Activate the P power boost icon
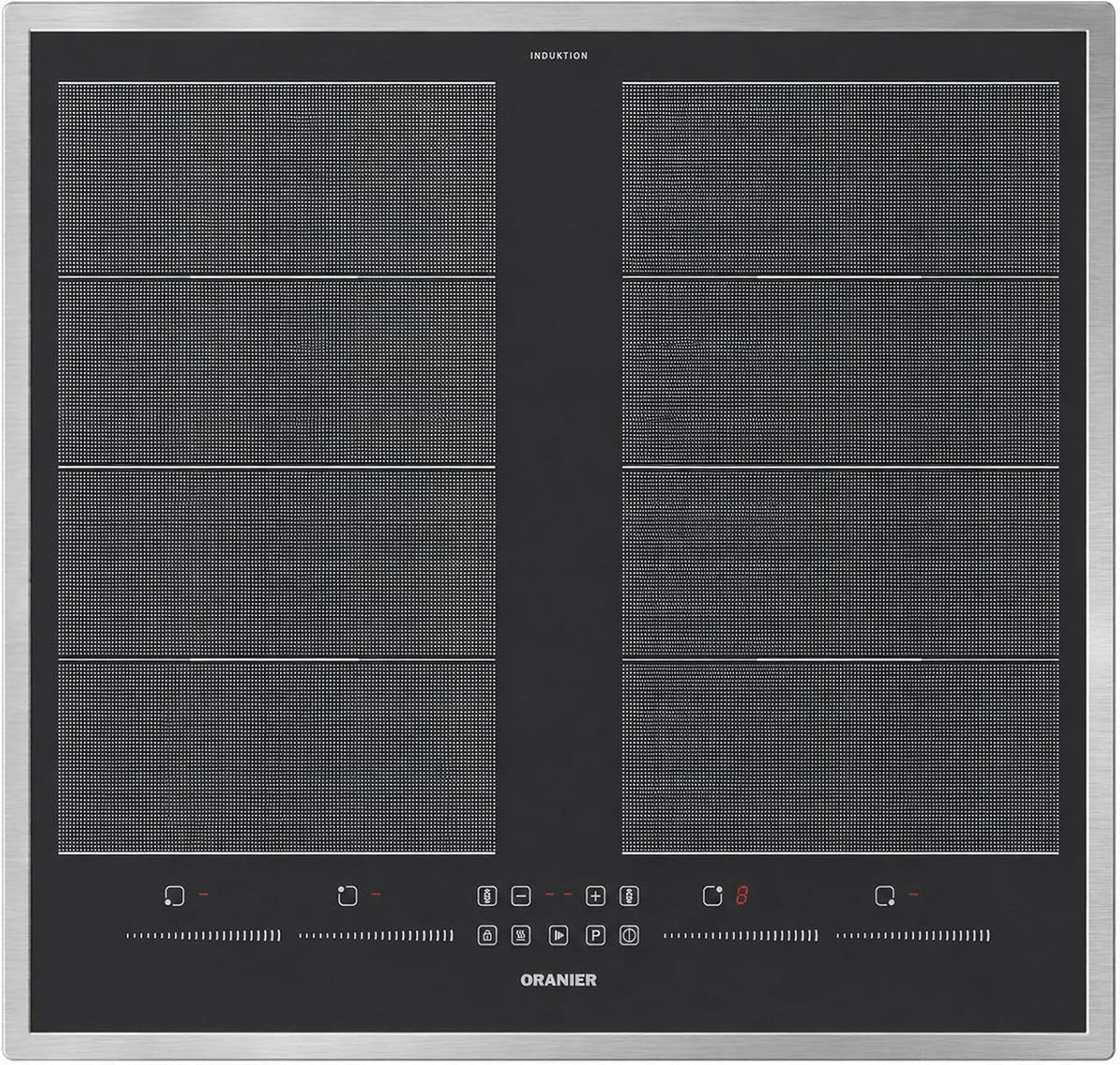Viewport: 1120px width, 1065px height. click(595, 935)
